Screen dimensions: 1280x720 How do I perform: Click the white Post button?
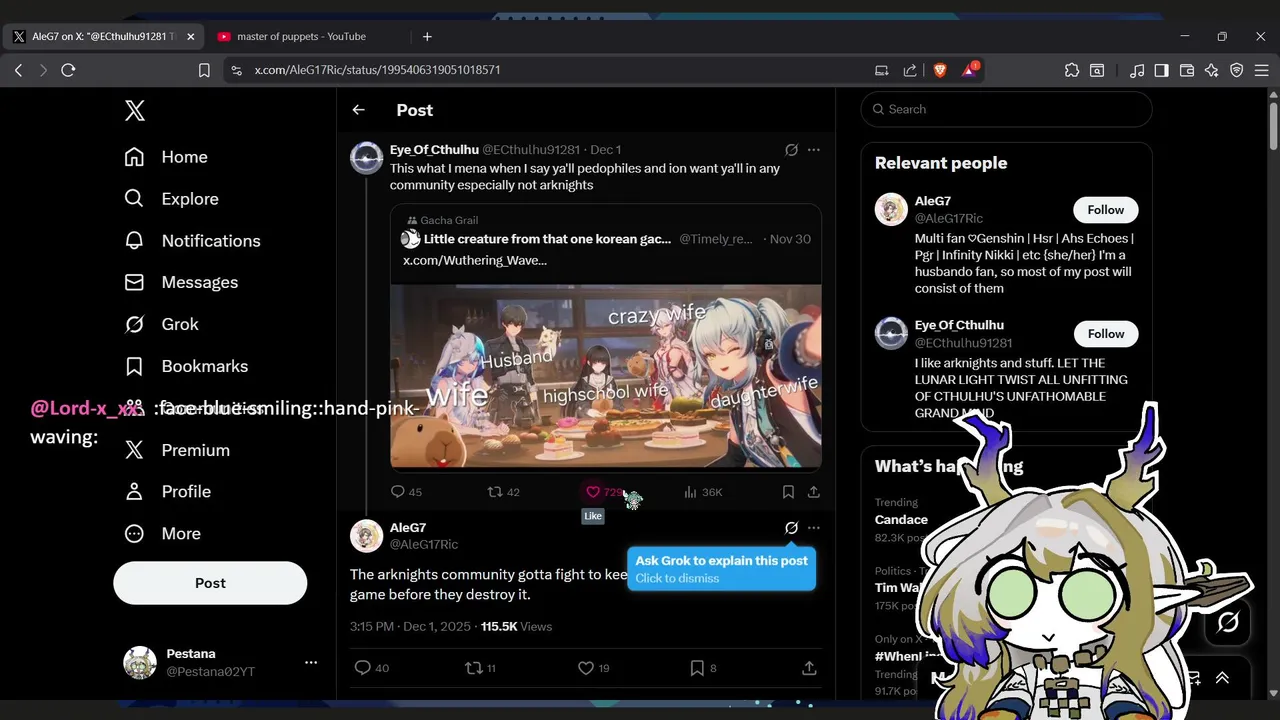[x=210, y=583]
